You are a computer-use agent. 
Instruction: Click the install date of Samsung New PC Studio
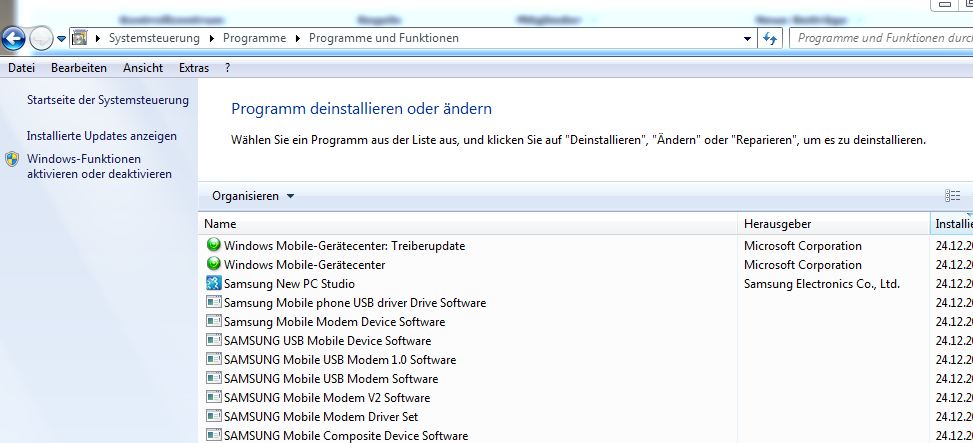click(x=954, y=284)
